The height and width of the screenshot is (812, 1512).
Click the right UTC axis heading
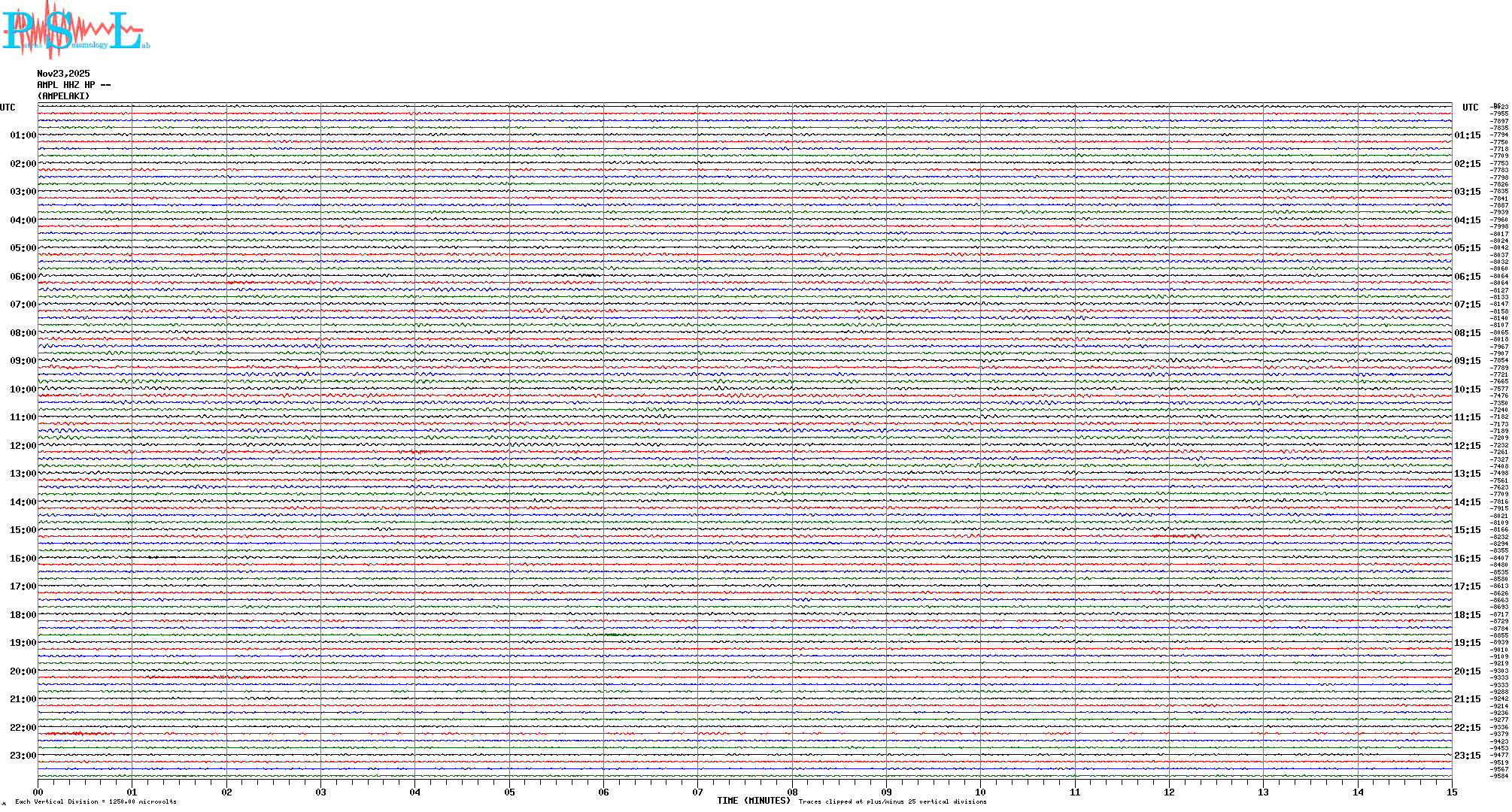coord(1470,108)
